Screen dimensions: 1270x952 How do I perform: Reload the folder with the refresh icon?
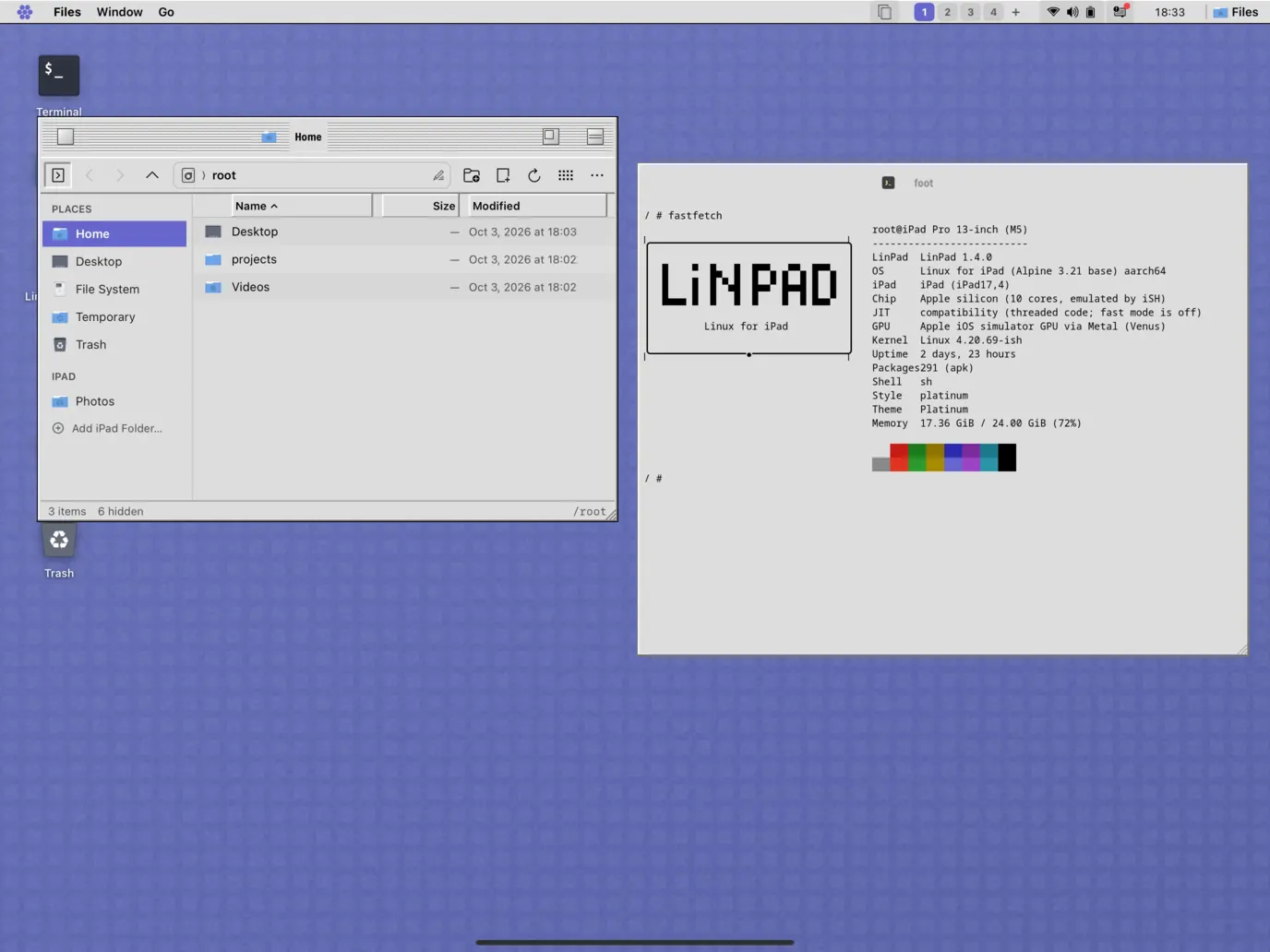(x=534, y=175)
